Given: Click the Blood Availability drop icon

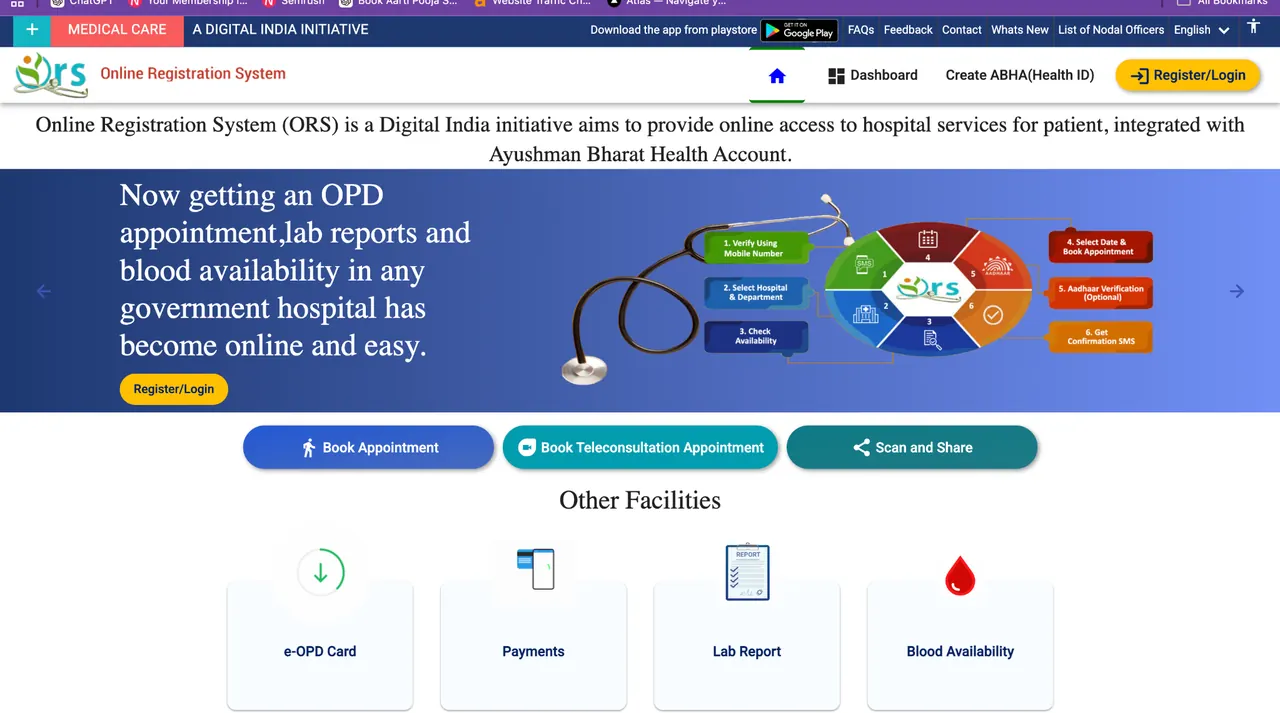Looking at the screenshot, I should point(960,575).
